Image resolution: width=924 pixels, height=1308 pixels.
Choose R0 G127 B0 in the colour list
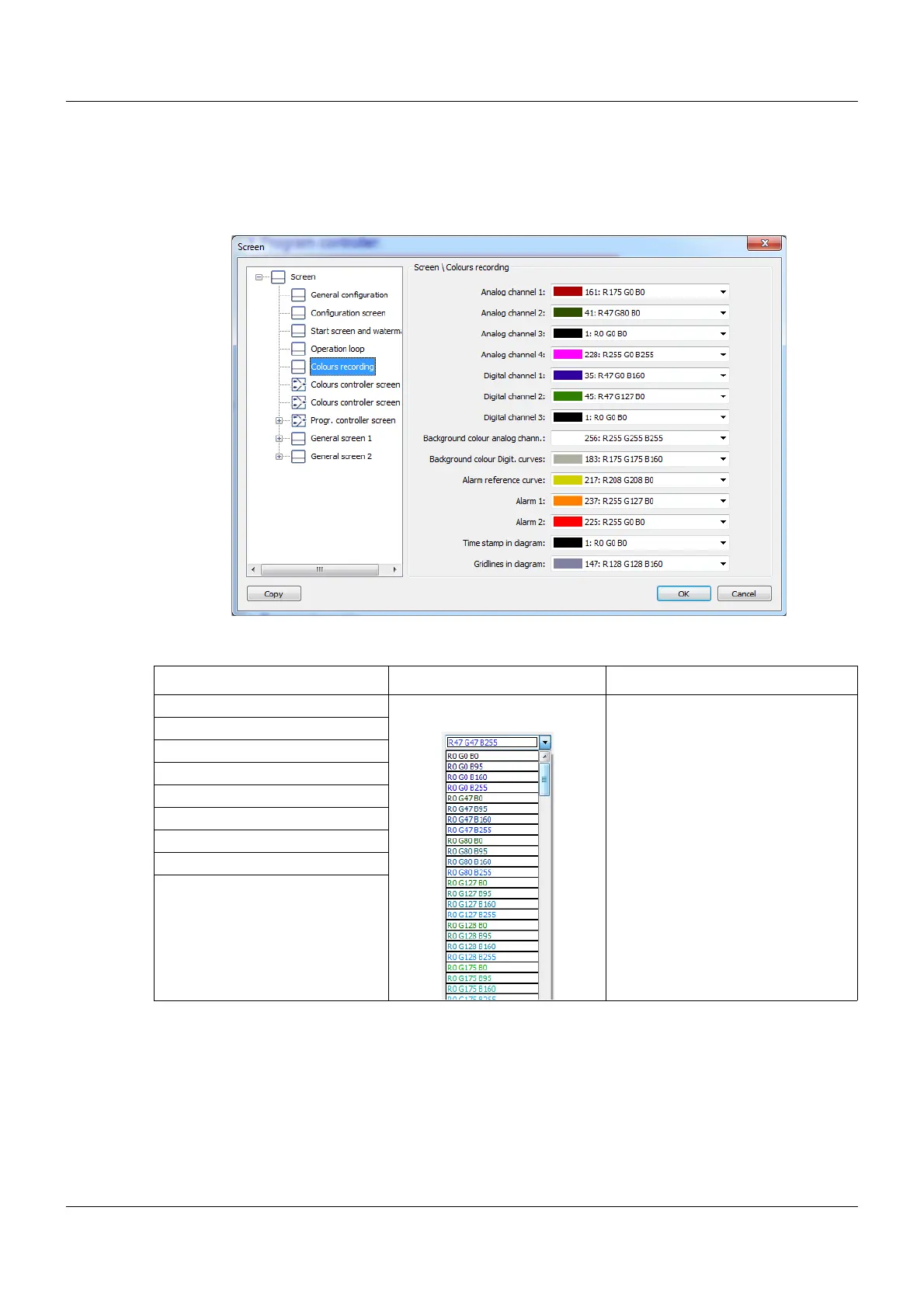[492, 884]
